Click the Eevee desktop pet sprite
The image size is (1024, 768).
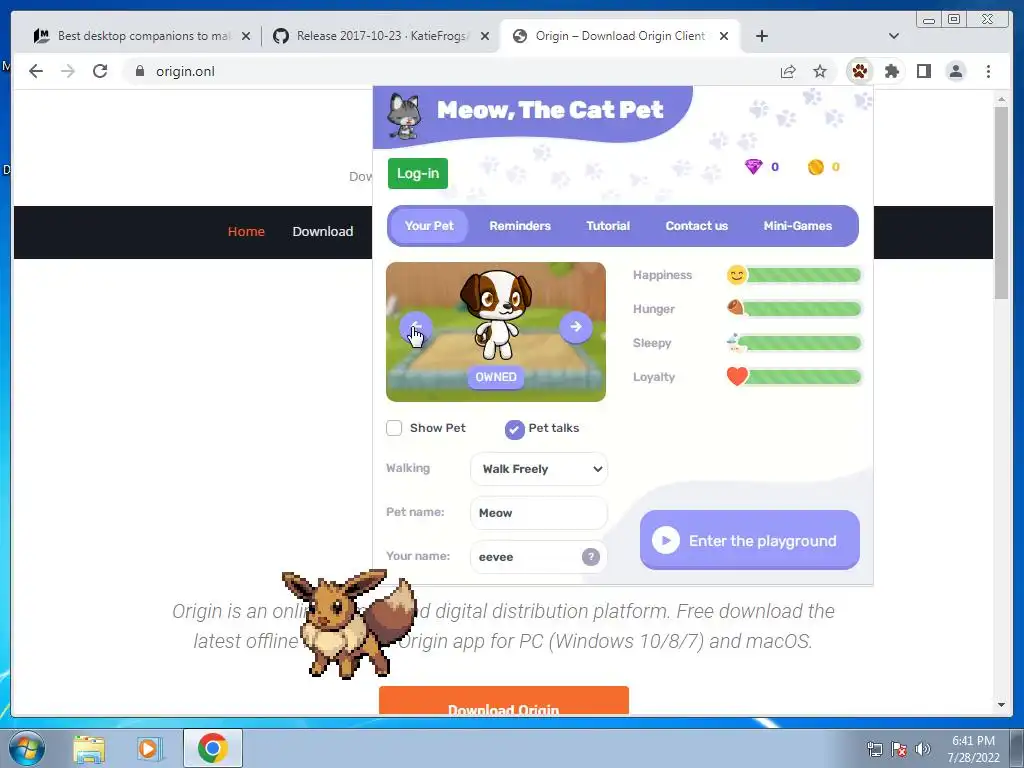coord(349,624)
